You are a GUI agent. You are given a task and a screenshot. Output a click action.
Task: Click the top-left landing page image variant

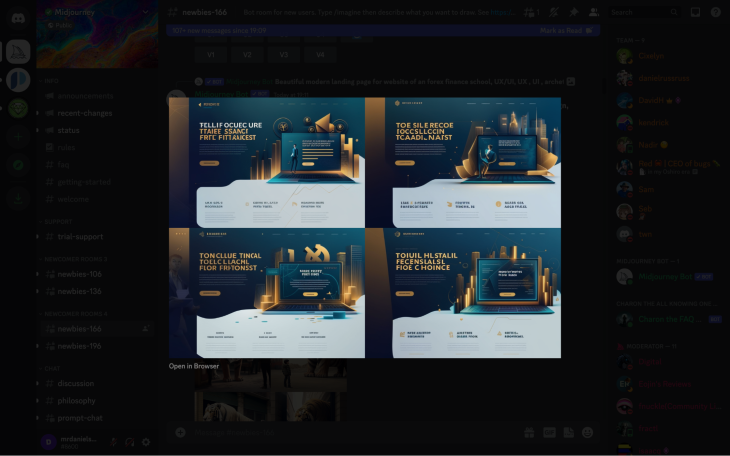click(x=267, y=163)
